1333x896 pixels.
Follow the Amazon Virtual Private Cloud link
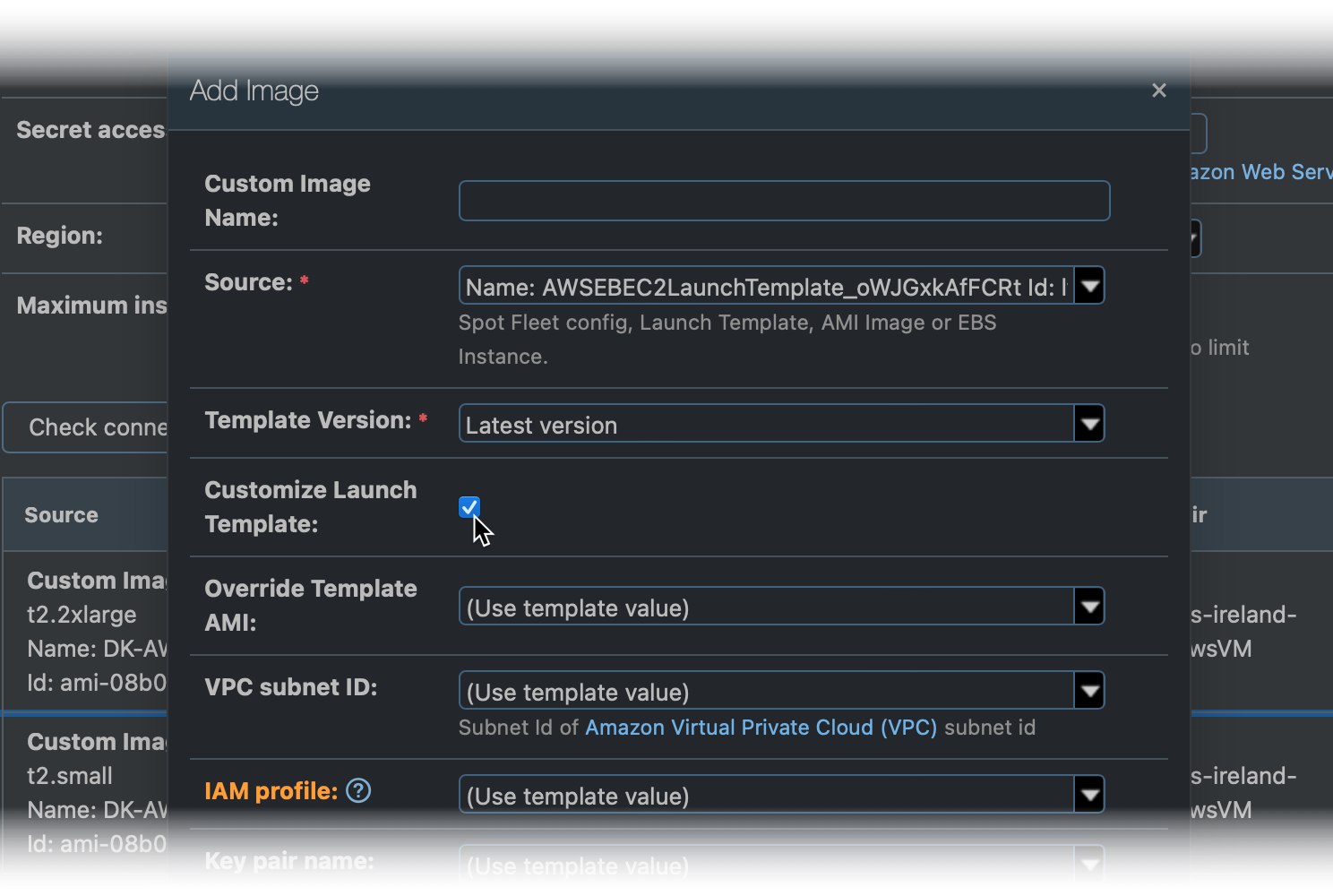coord(761,727)
